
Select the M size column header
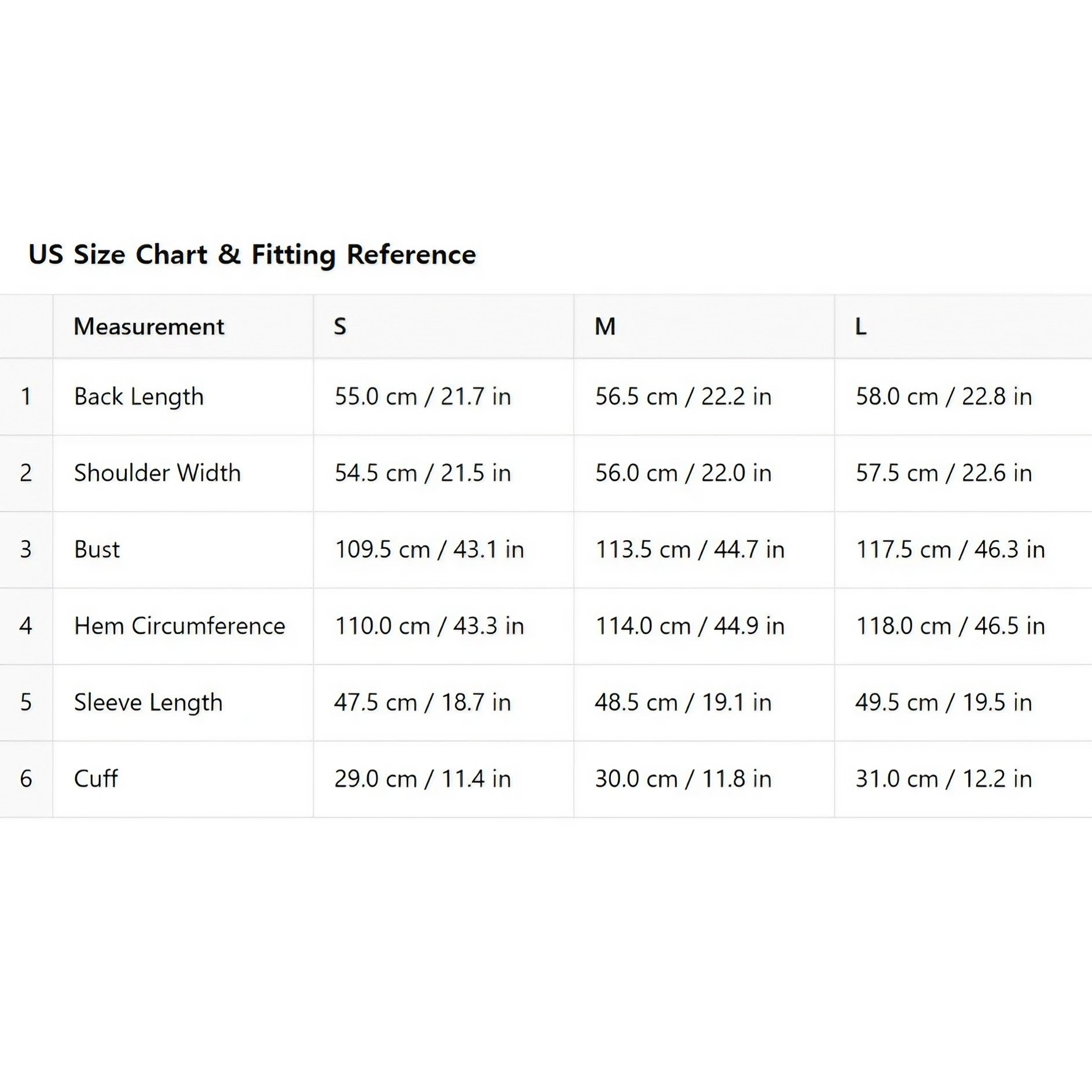(x=704, y=327)
